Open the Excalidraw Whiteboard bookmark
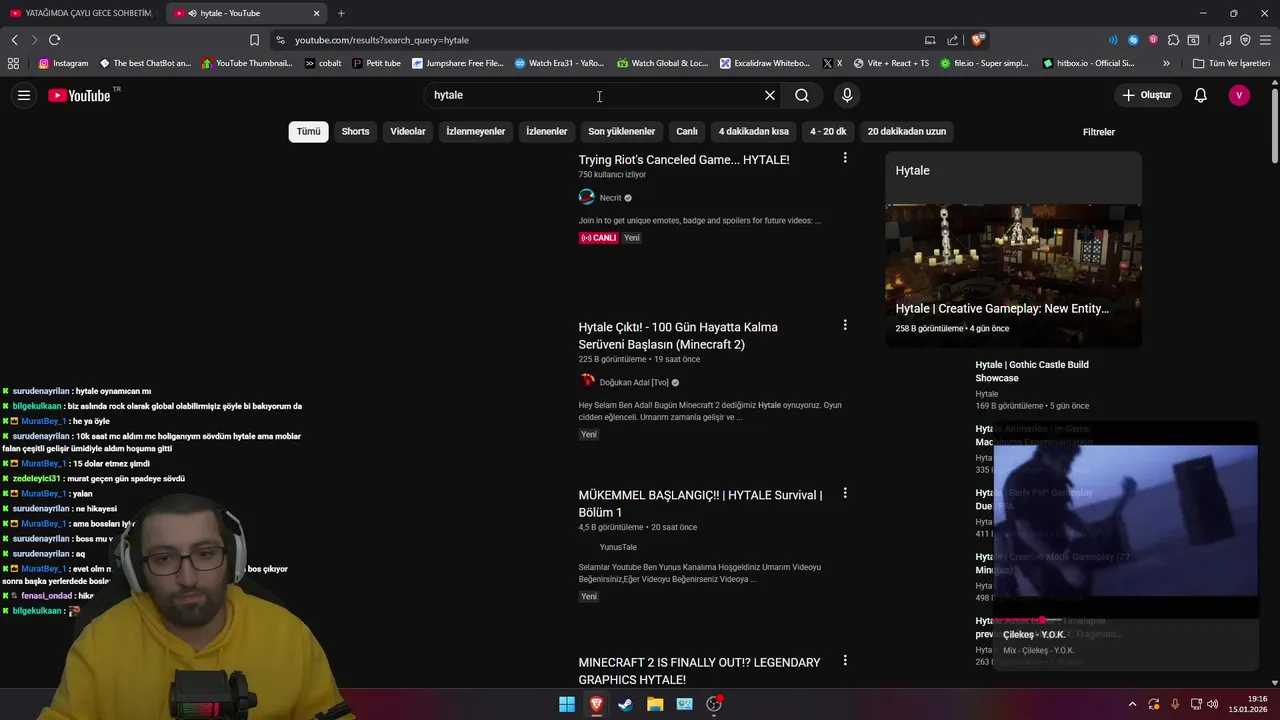This screenshot has width=1280, height=720. tap(765, 63)
